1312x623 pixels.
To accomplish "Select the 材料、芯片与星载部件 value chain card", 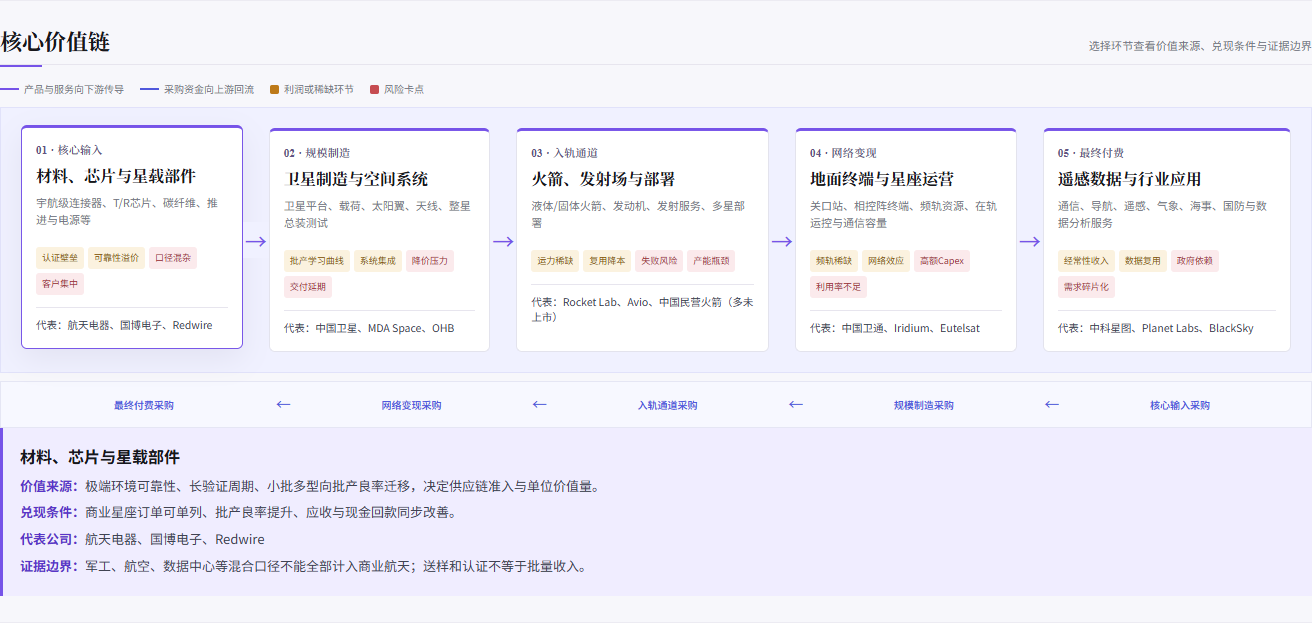I will (x=132, y=237).
